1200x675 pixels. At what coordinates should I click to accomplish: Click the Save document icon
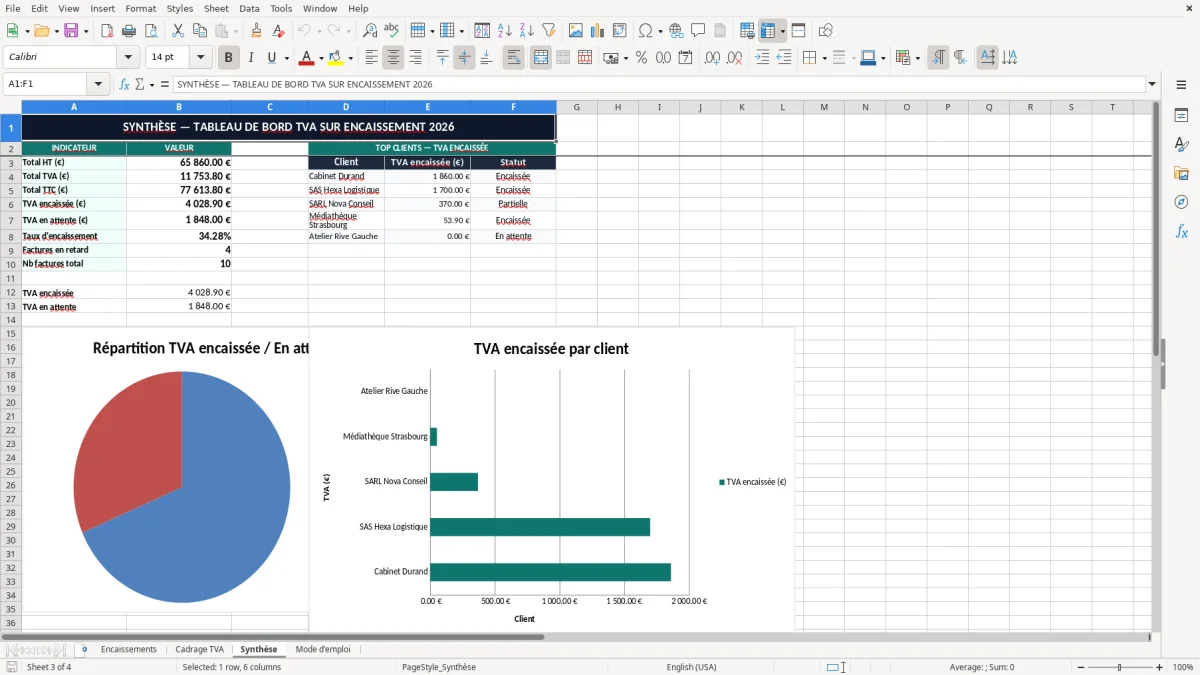click(71, 31)
